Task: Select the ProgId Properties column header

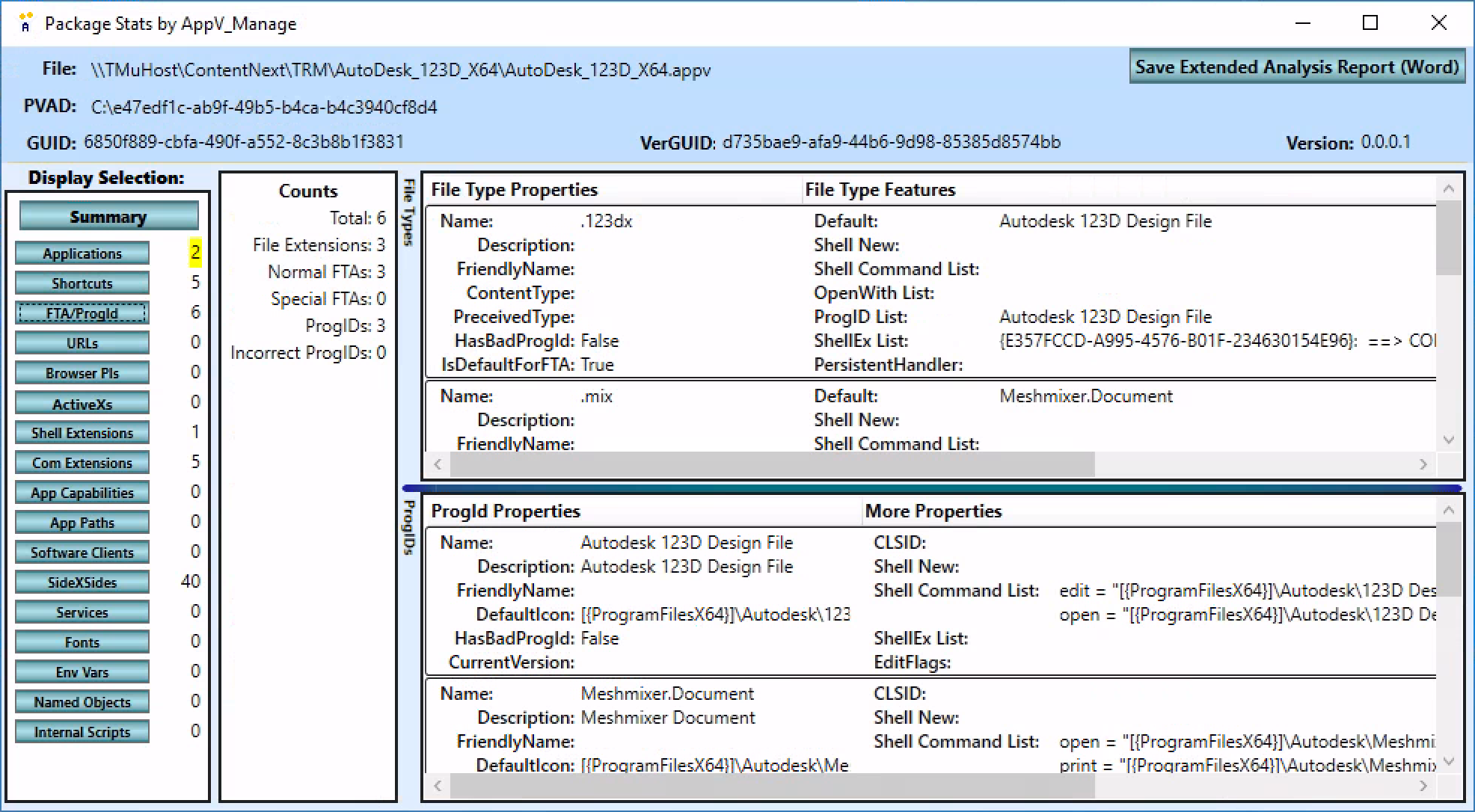Action: coord(645,511)
